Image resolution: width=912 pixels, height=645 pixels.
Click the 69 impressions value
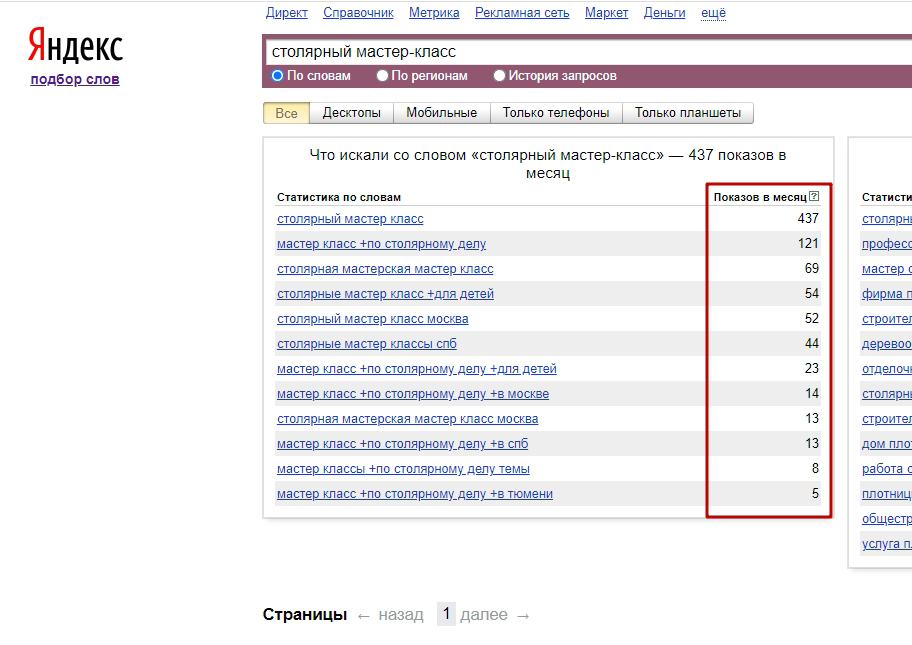[x=812, y=269]
